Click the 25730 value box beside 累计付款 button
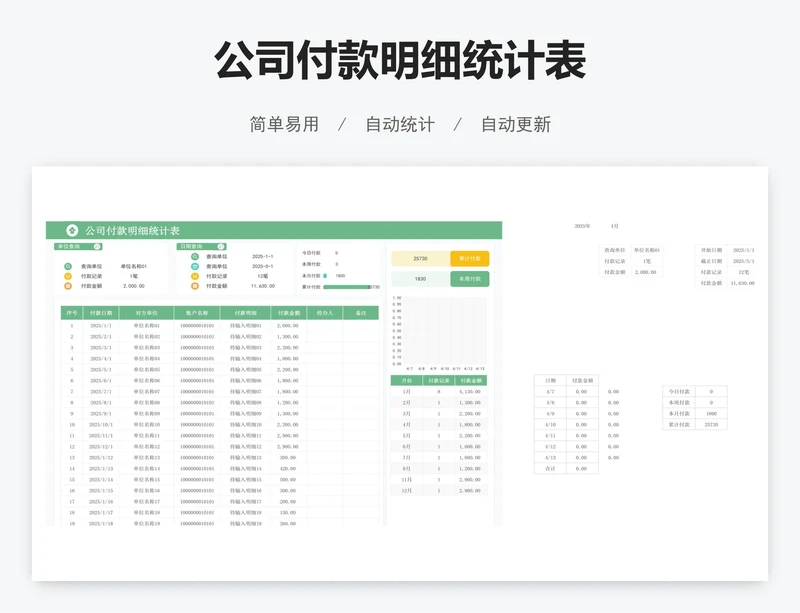 click(420, 259)
